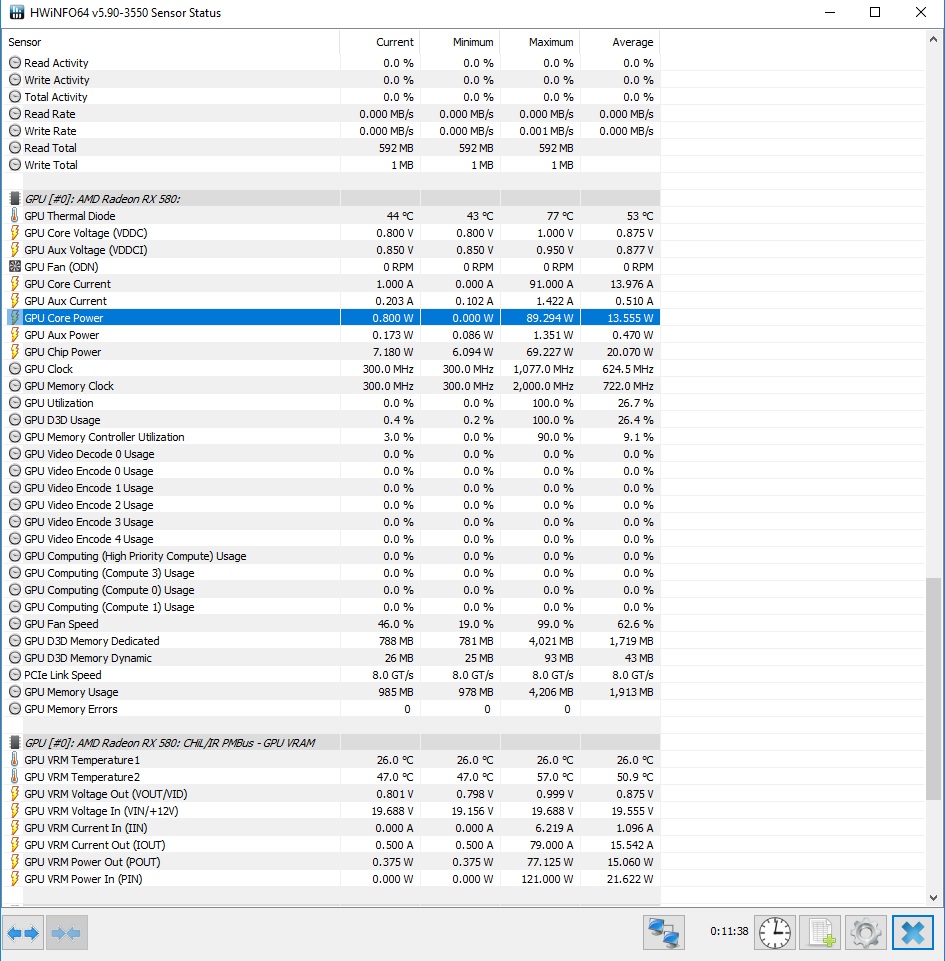Click circle icon beside GPU Memory Errors
Viewport: 945px width, 961px height.
pos(15,709)
